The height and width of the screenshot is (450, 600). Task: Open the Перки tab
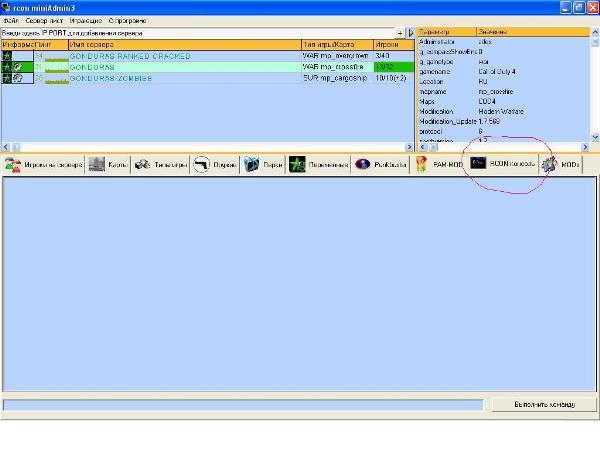pos(263,165)
